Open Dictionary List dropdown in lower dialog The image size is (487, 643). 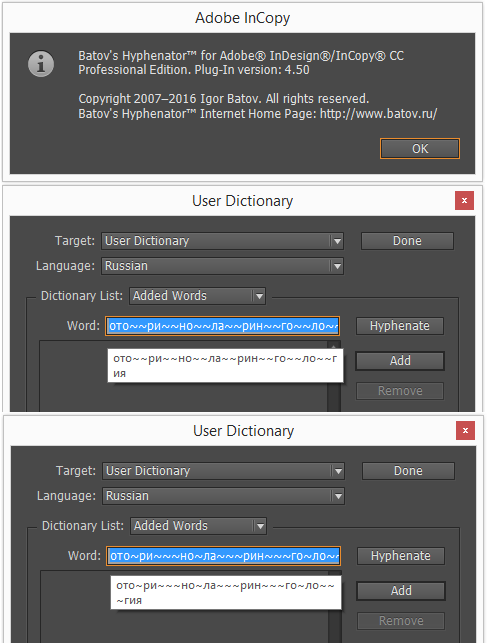click(198, 526)
